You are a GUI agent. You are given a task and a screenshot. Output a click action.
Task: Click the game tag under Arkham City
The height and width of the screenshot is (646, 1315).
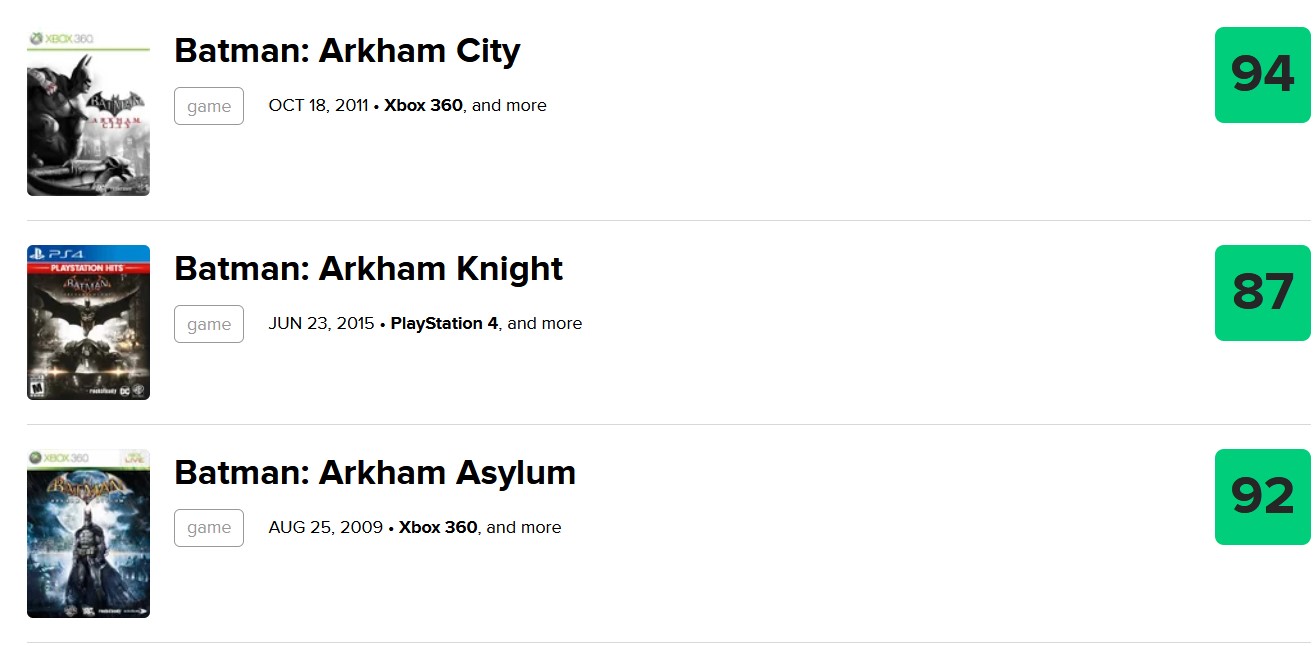[209, 106]
